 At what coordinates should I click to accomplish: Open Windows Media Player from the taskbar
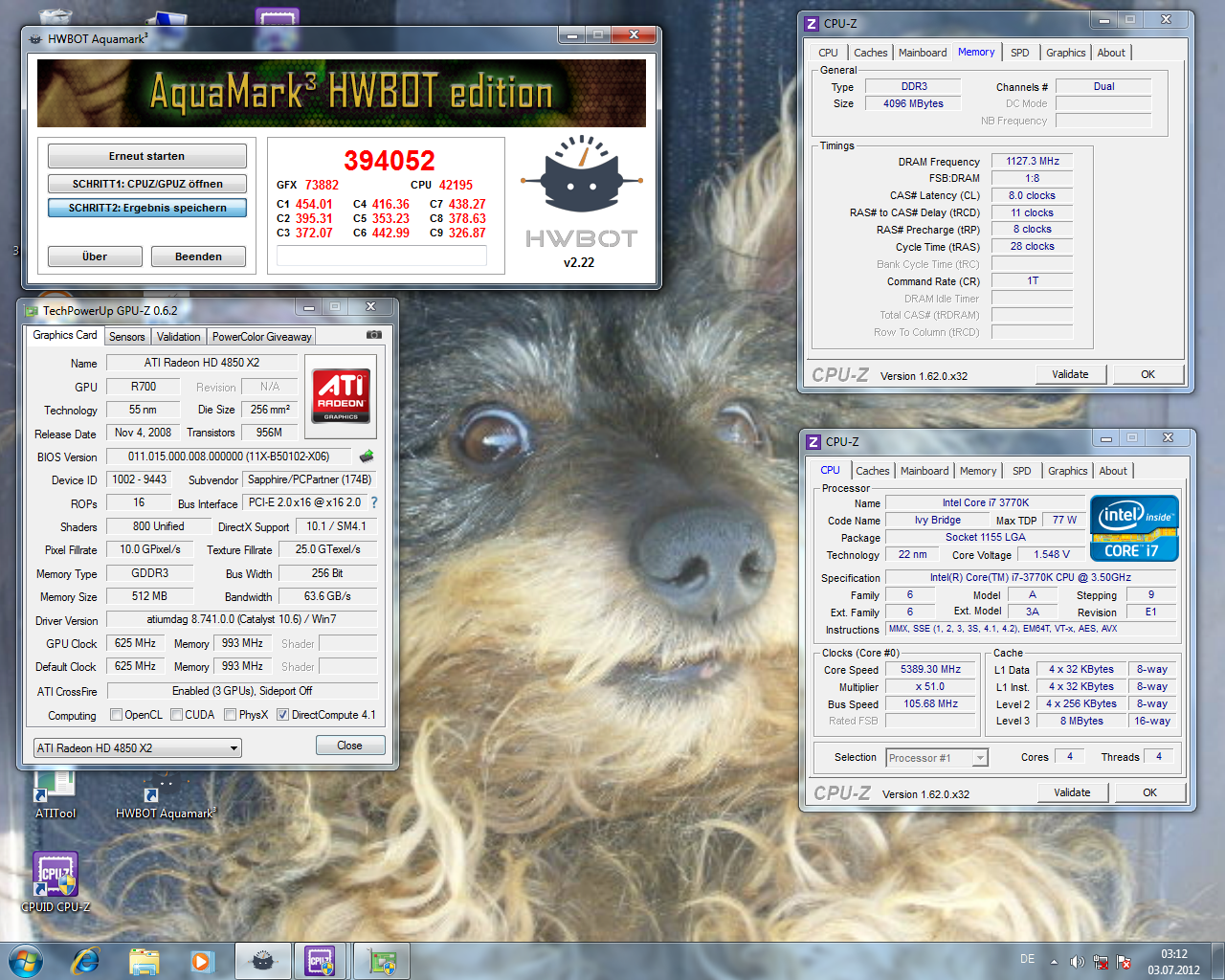pyautogui.click(x=202, y=961)
